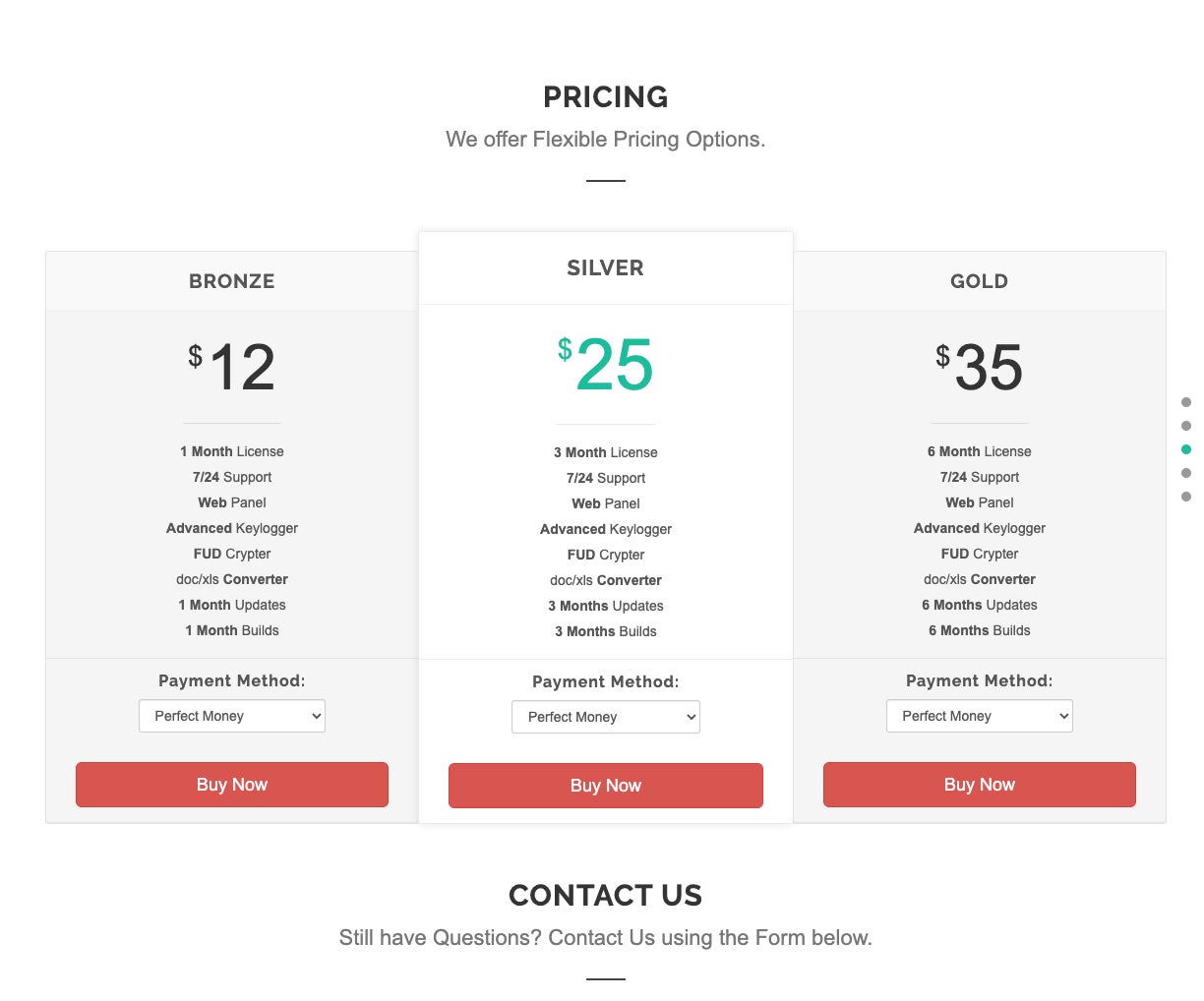This screenshot has width=1204, height=1001.
Task: Click the first side navigation dot
Action: 1186,402
